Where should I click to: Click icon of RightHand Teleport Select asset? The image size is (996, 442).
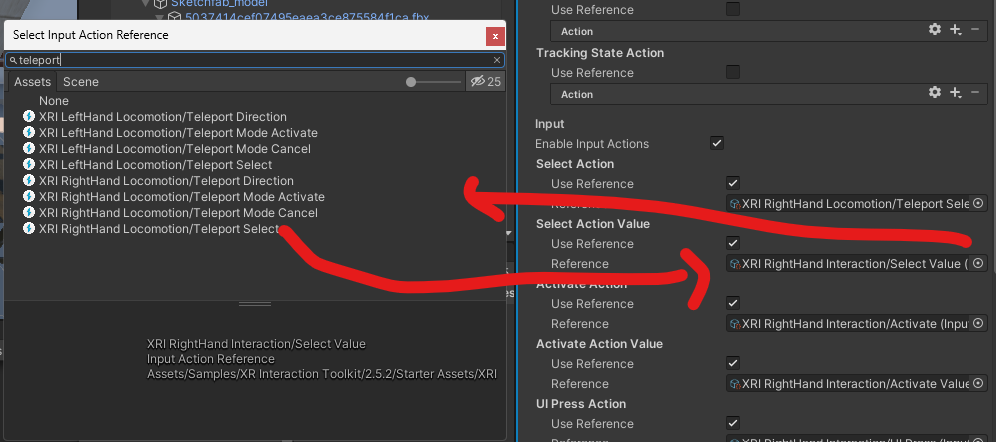click(x=29, y=227)
